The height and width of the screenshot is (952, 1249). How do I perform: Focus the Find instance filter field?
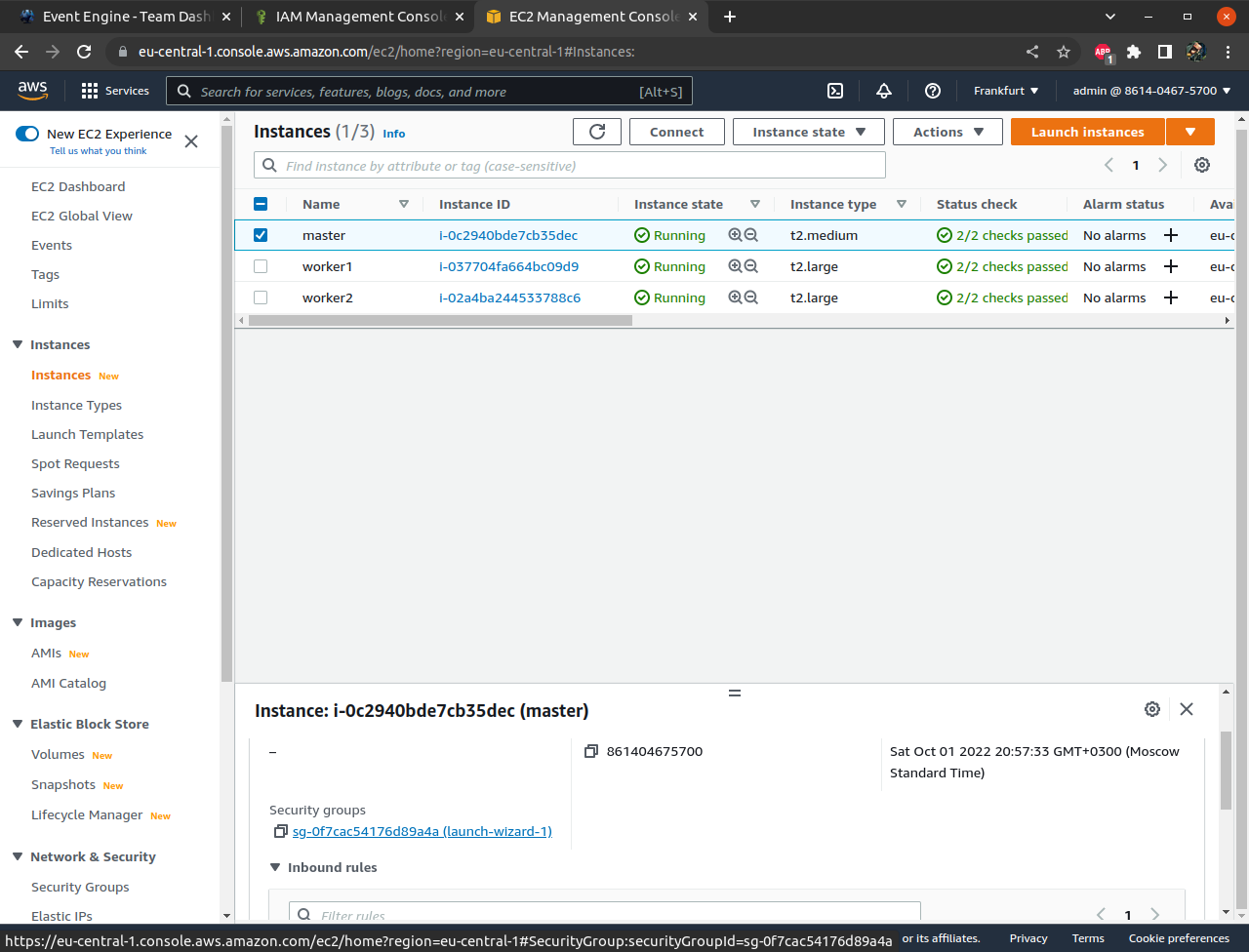tap(570, 165)
